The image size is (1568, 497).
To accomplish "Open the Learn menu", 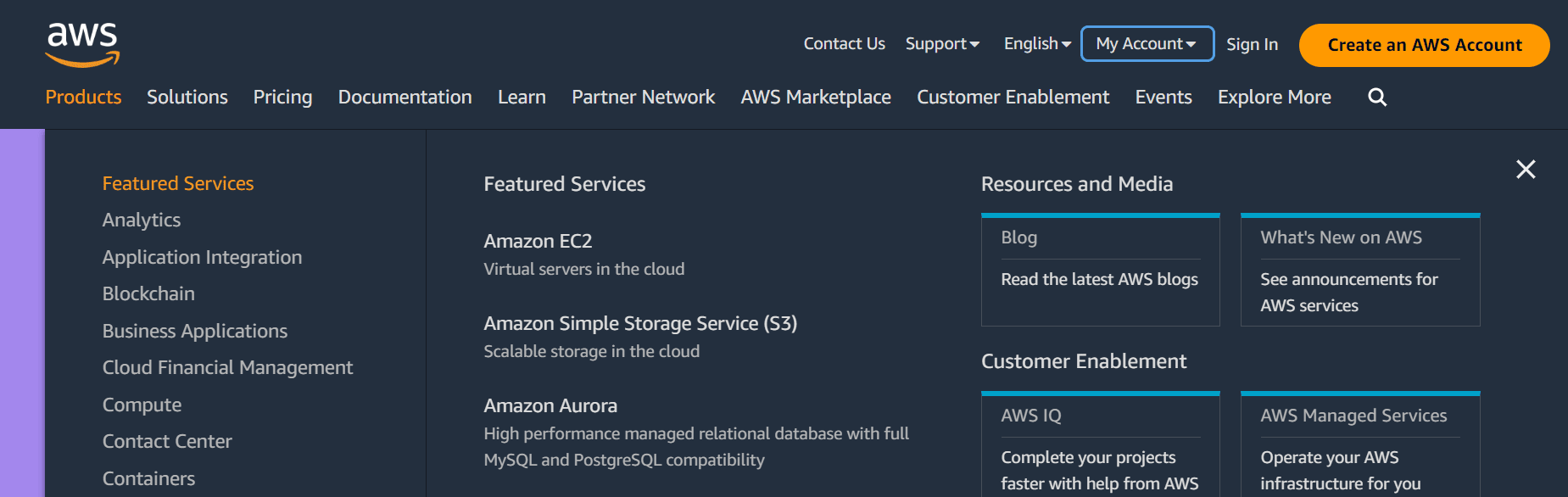I will click(522, 98).
